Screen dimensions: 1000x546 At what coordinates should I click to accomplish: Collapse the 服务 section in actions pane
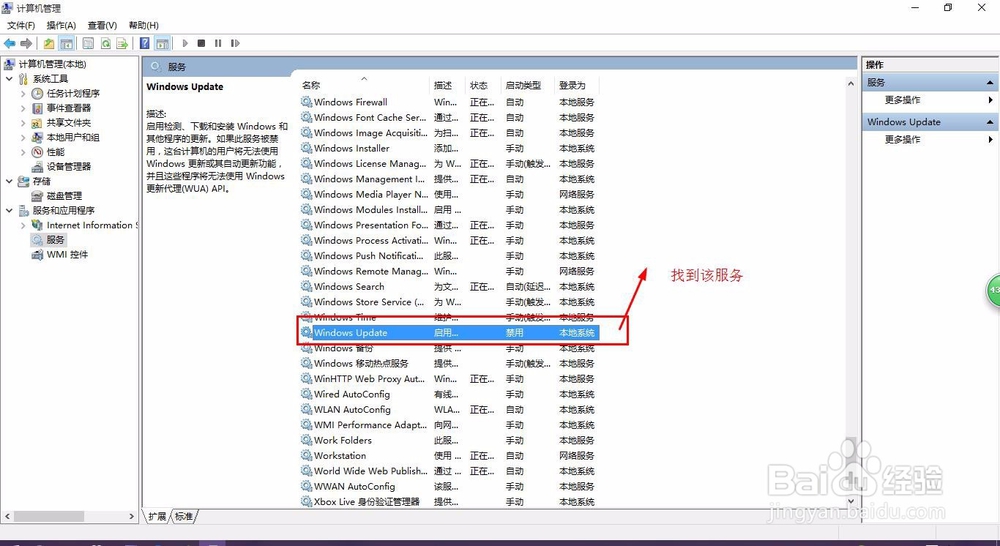[x=990, y=83]
